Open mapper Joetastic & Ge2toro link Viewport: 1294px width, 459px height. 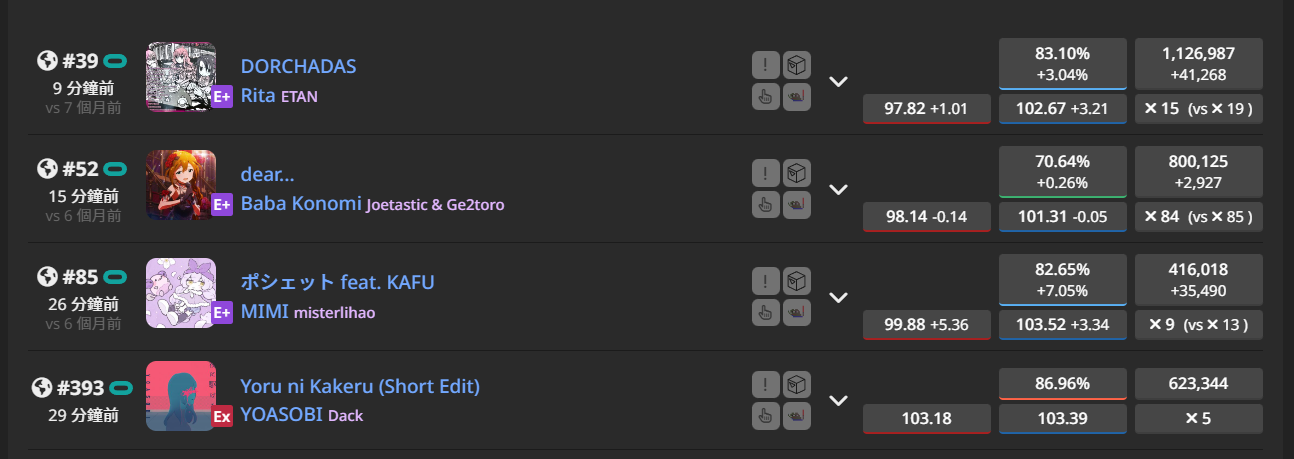435,204
